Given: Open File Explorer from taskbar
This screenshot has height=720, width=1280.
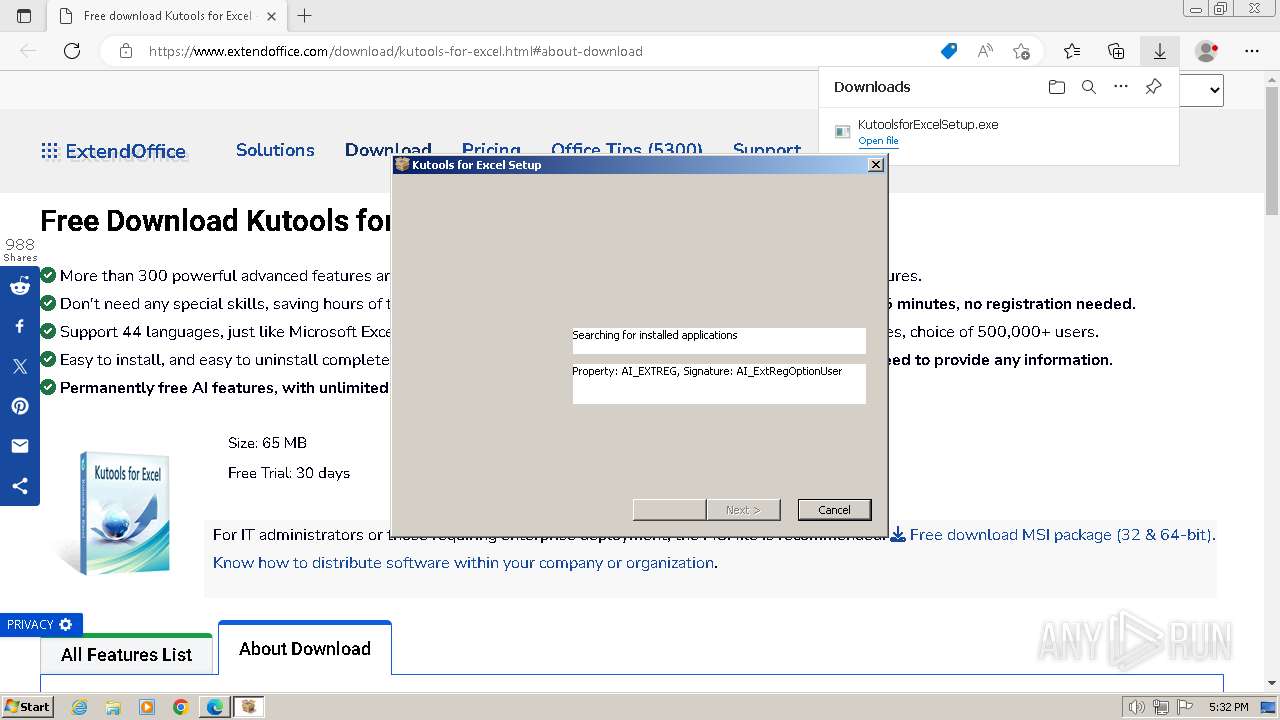Looking at the screenshot, I should point(113,707).
